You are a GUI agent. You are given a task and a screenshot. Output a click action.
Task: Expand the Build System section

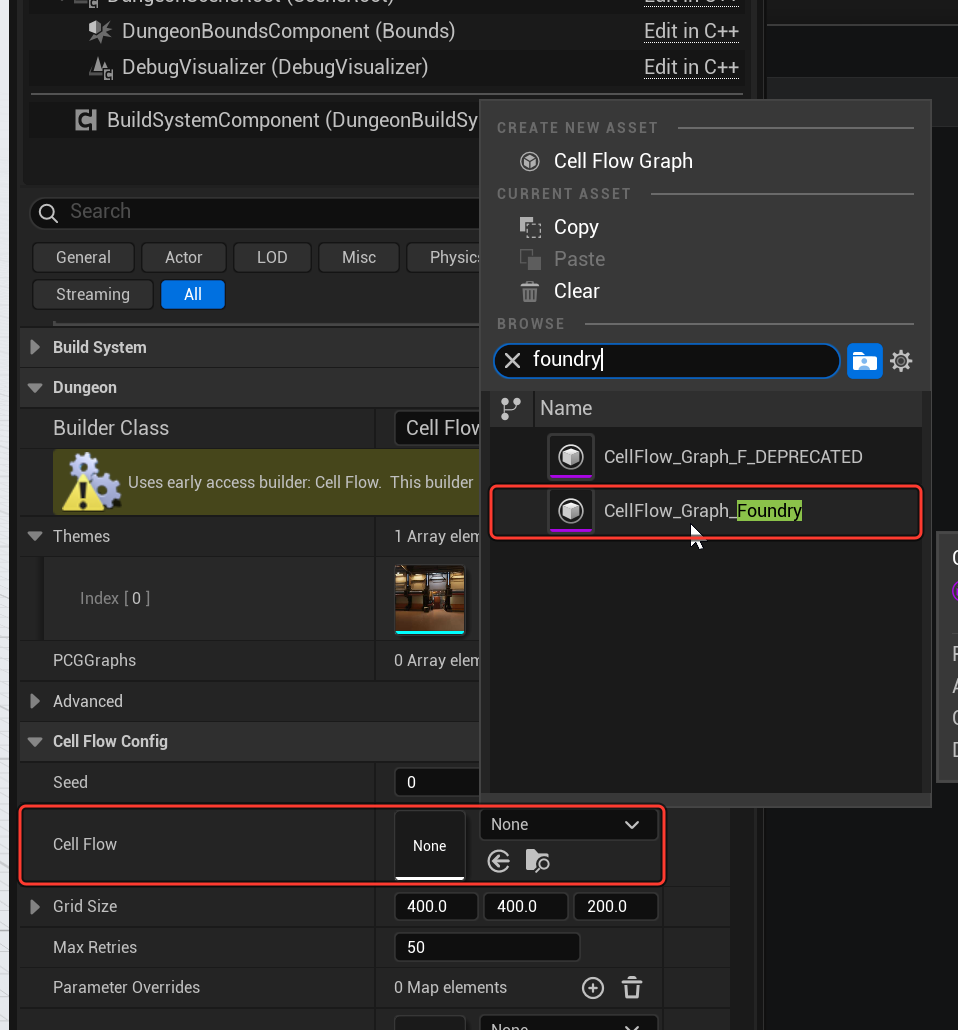(x=35, y=347)
